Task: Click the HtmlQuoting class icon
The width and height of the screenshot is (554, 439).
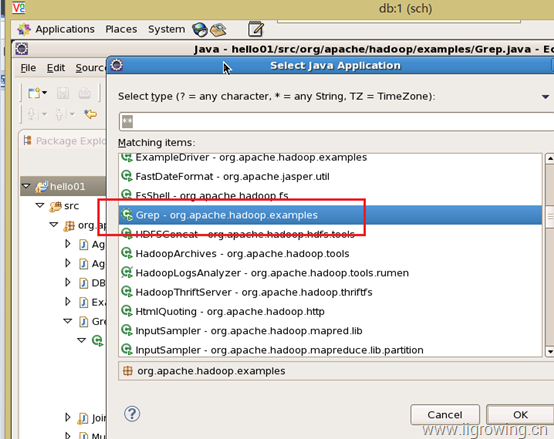Action: pyautogui.click(x=127, y=311)
